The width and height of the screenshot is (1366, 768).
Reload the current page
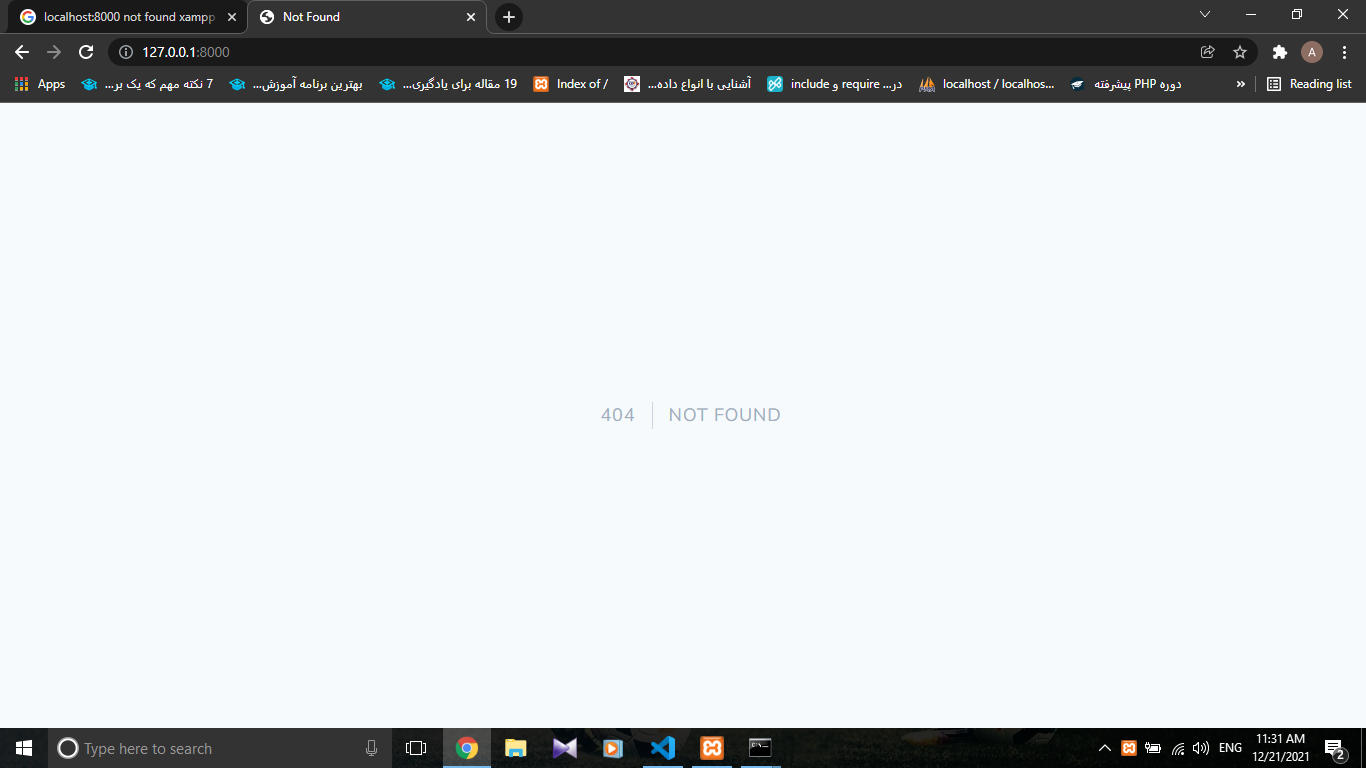(x=86, y=52)
